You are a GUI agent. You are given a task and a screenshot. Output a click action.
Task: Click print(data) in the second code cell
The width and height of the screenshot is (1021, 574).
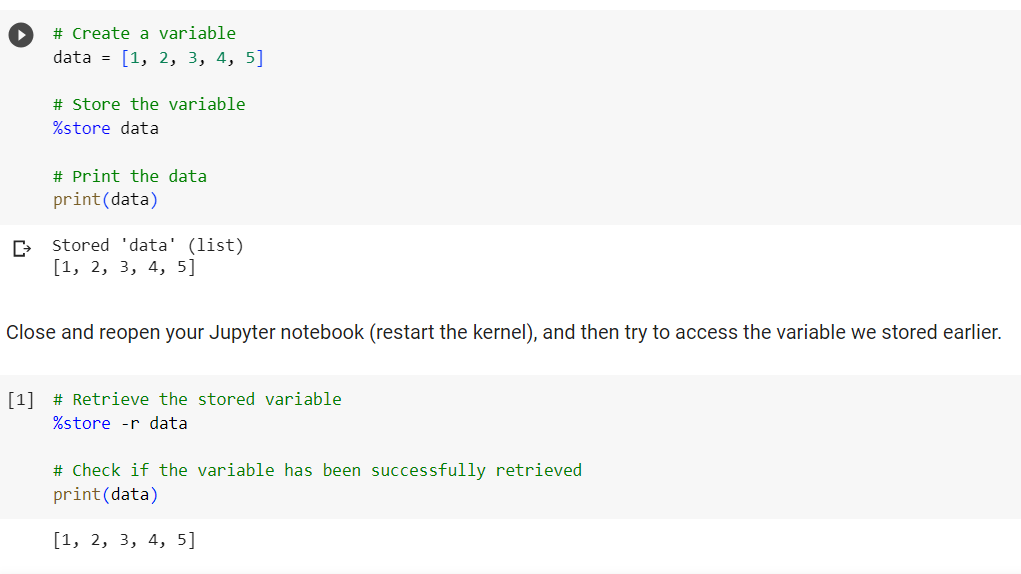point(105,494)
